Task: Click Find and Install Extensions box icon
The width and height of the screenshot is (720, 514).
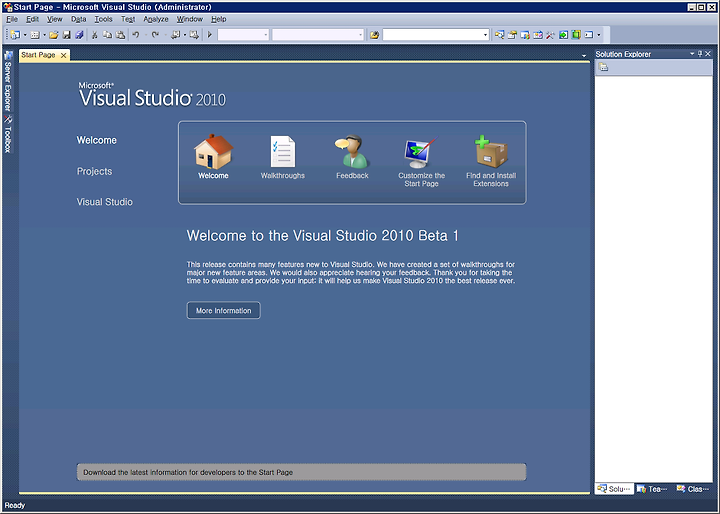Action: pyautogui.click(x=491, y=152)
